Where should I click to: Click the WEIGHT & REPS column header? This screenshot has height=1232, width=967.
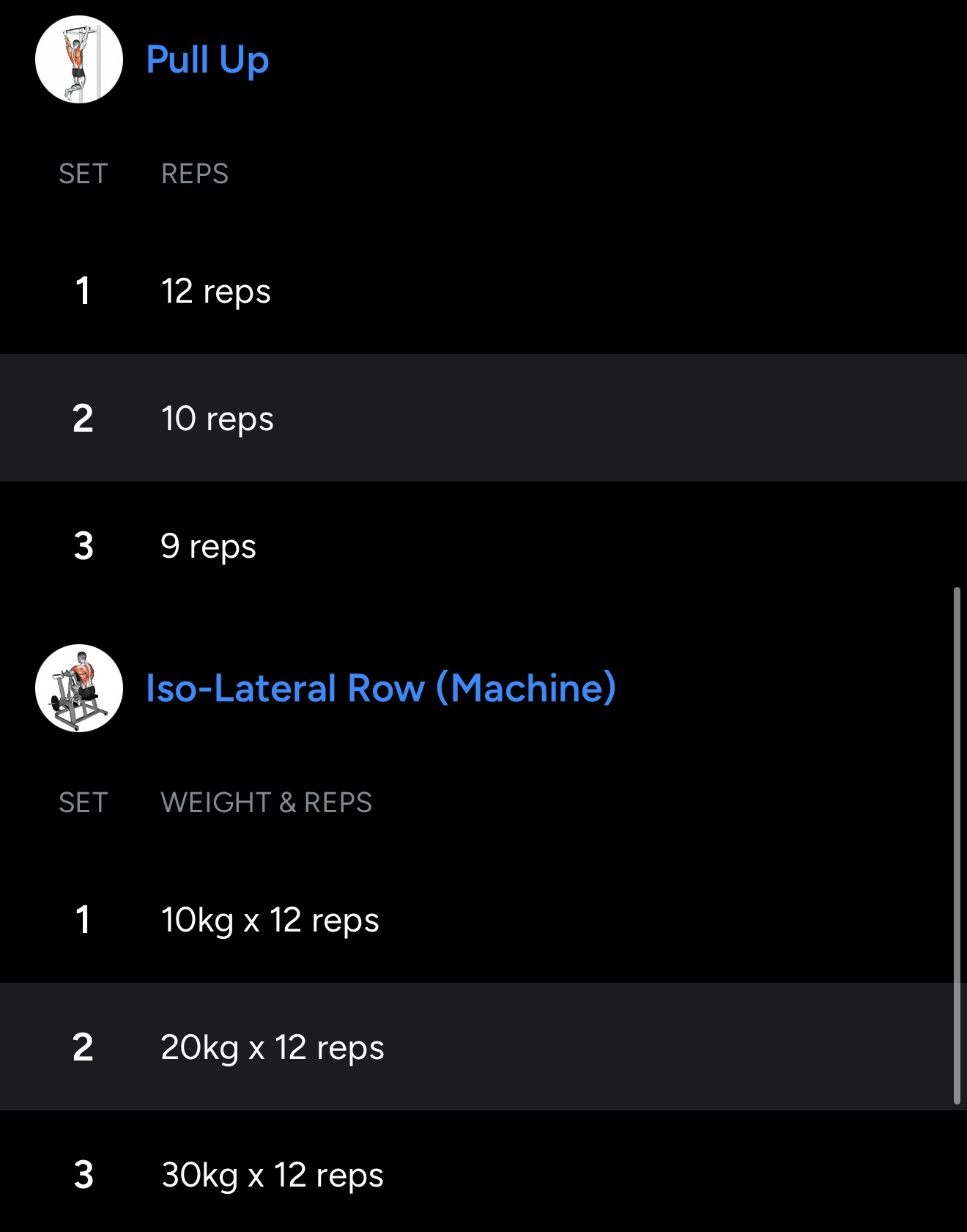click(x=266, y=803)
